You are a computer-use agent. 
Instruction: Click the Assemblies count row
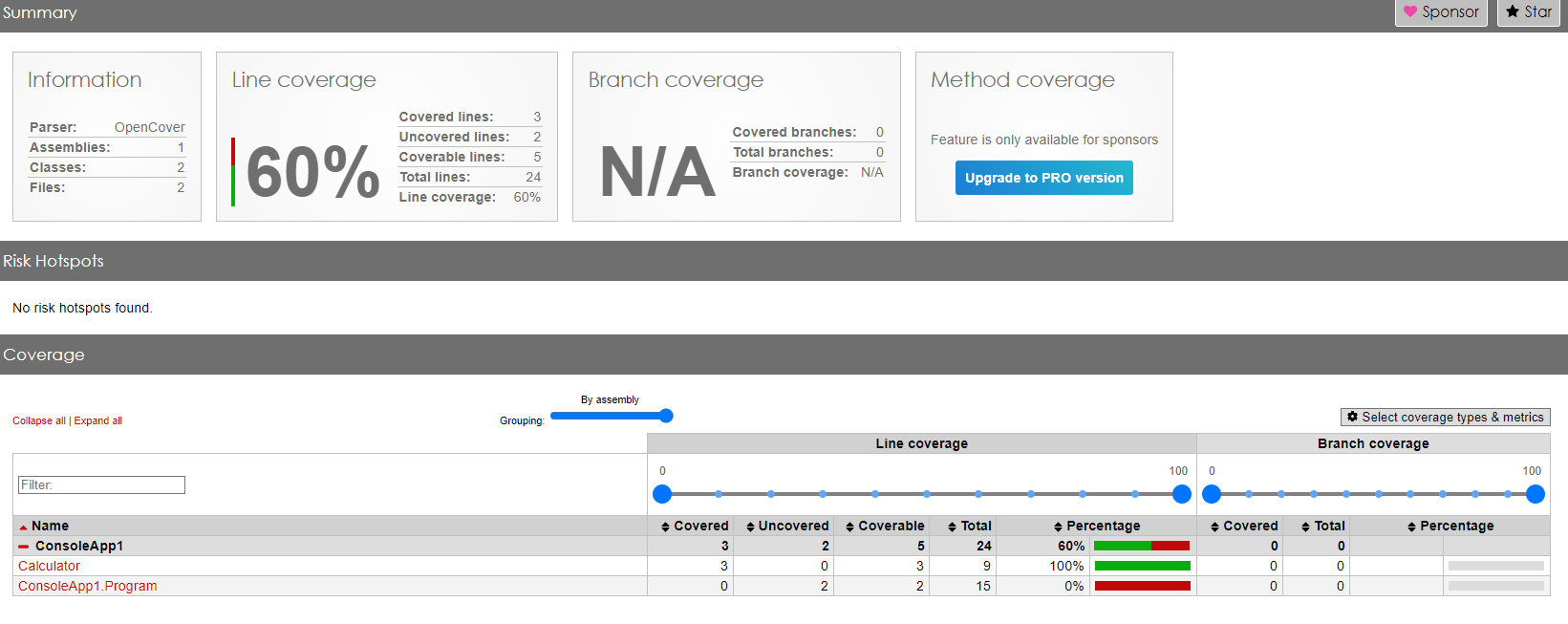click(x=107, y=147)
